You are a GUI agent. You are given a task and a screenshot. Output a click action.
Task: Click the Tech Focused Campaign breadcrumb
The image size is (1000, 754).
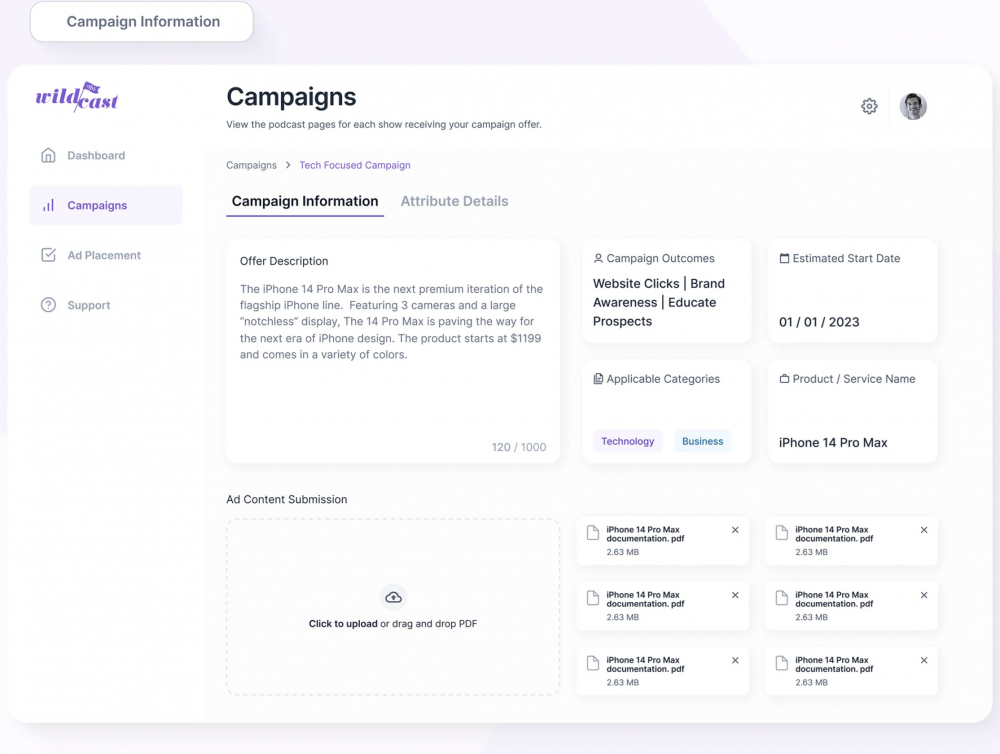(x=355, y=165)
